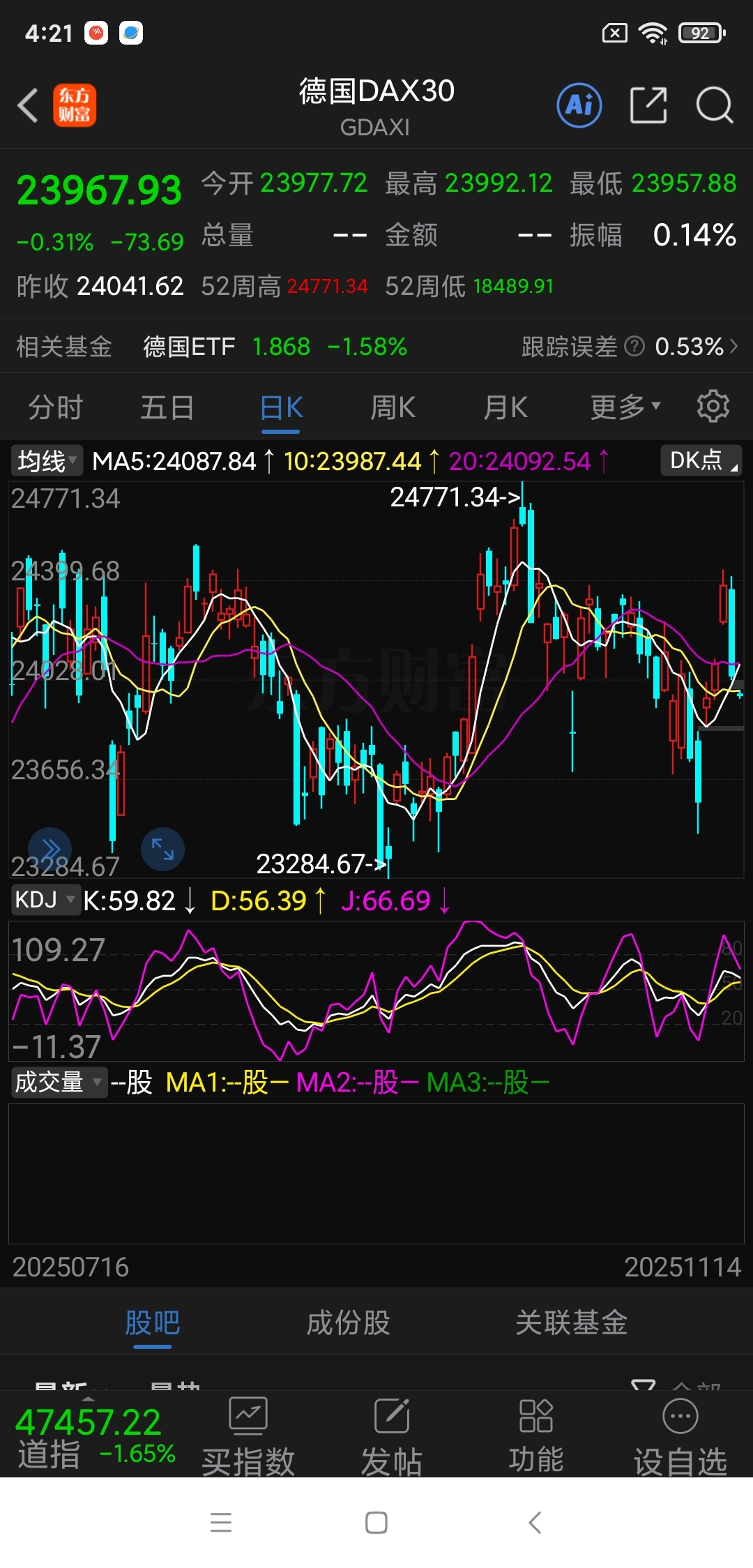Tap the 相关基金 label
The width and height of the screenshot is (753, 1568).
click(x=64, y=346)
